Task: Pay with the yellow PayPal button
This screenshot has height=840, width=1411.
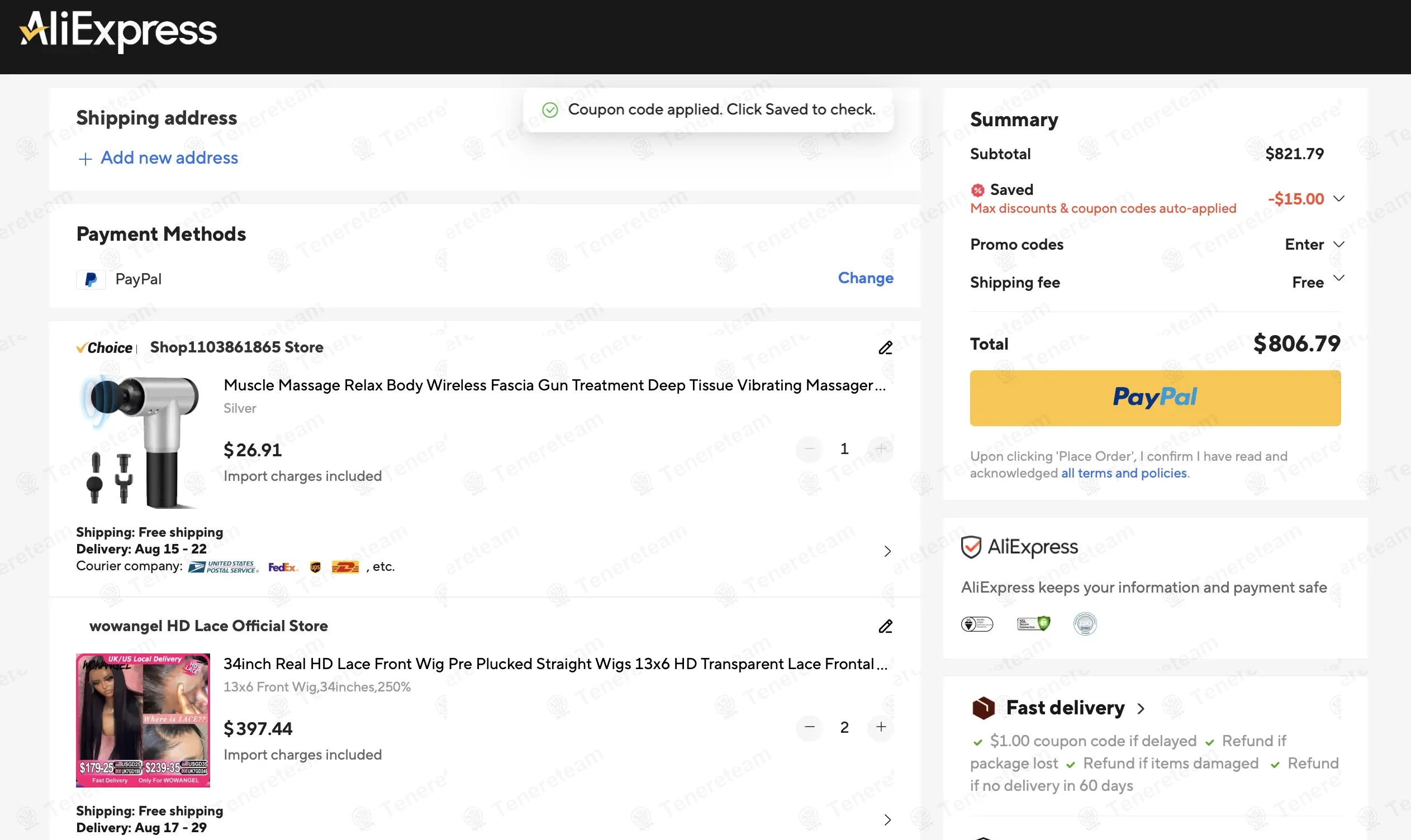Action: click(1155, 398)
